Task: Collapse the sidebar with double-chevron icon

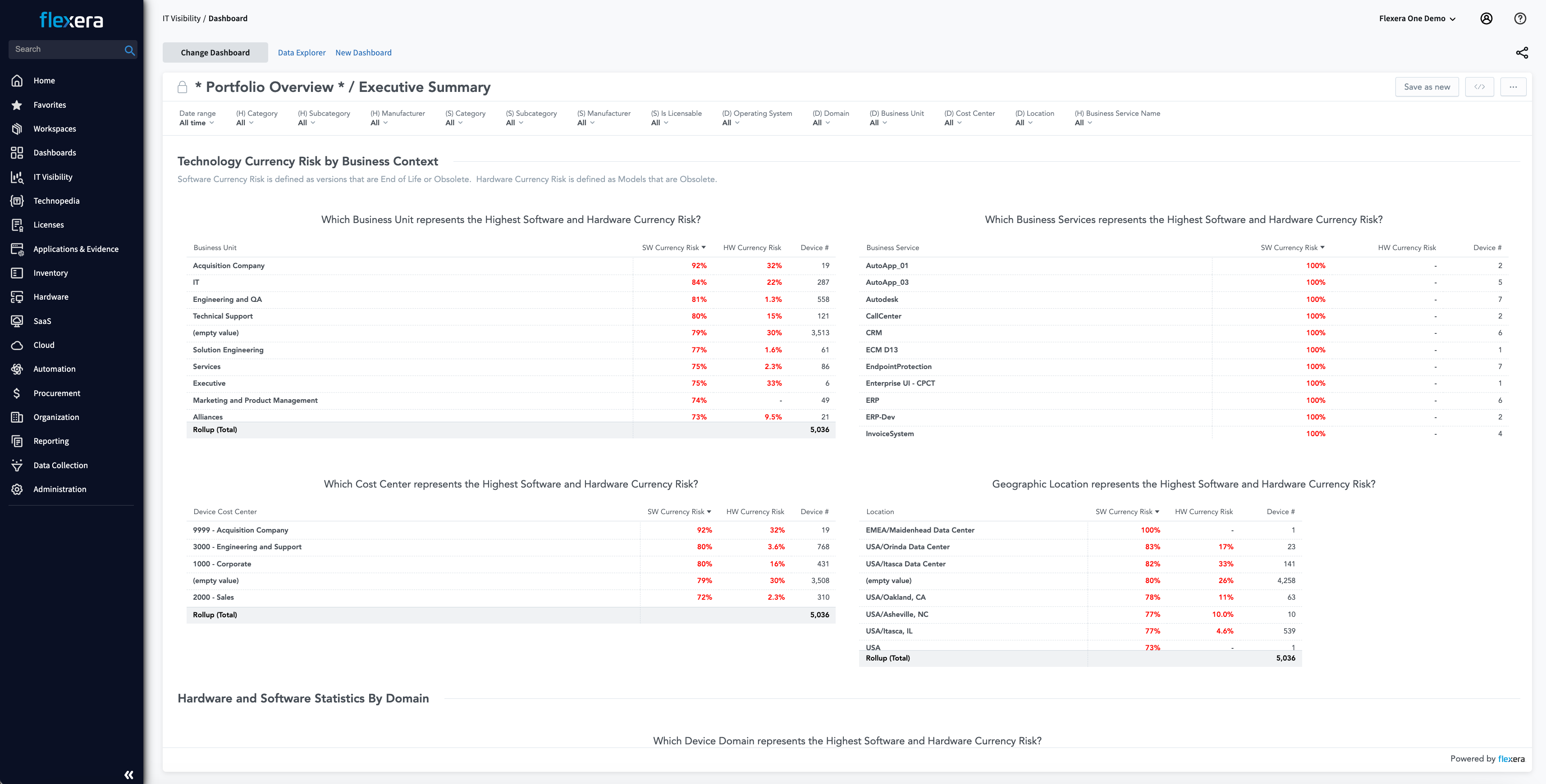Action: [x=128, y=775]
